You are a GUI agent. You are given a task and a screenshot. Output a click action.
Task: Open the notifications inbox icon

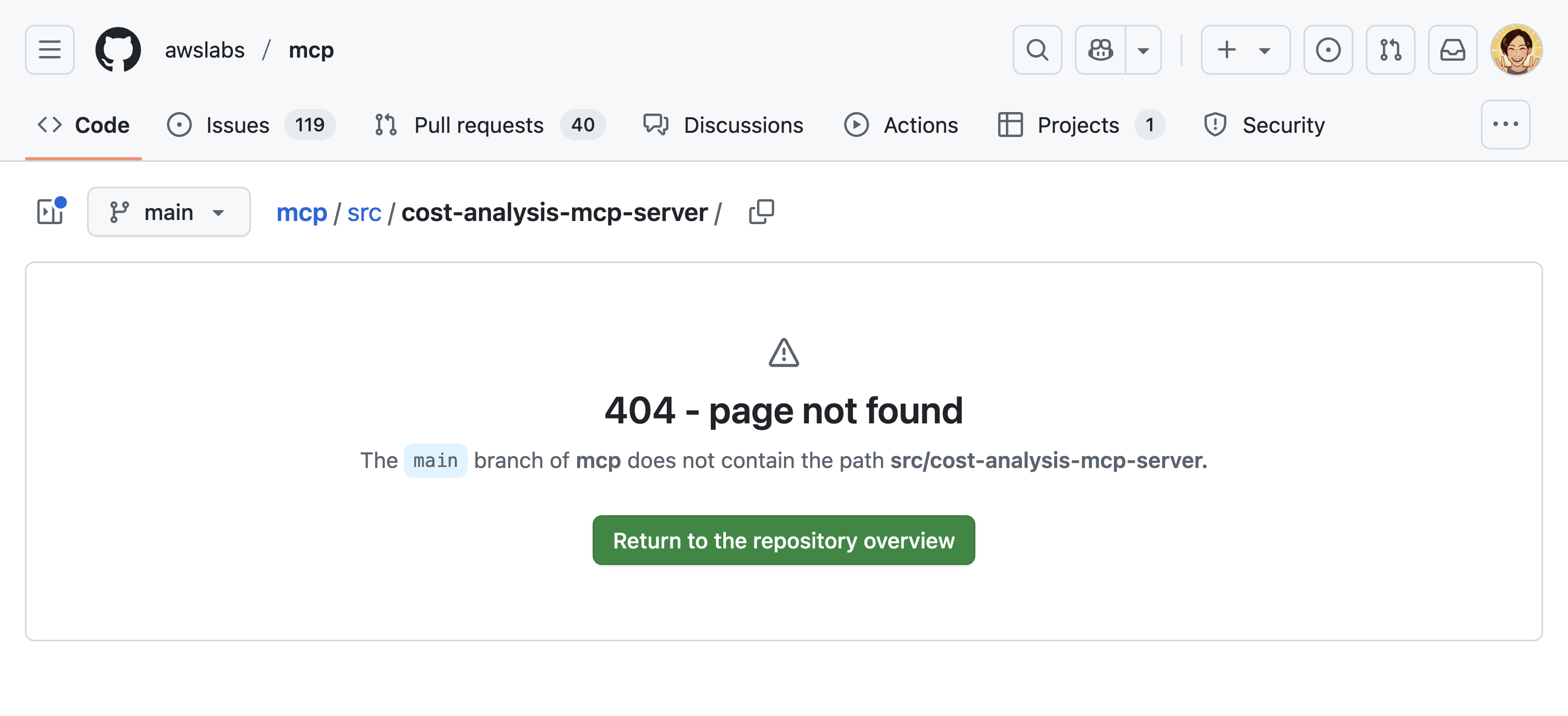point(1452,50)
